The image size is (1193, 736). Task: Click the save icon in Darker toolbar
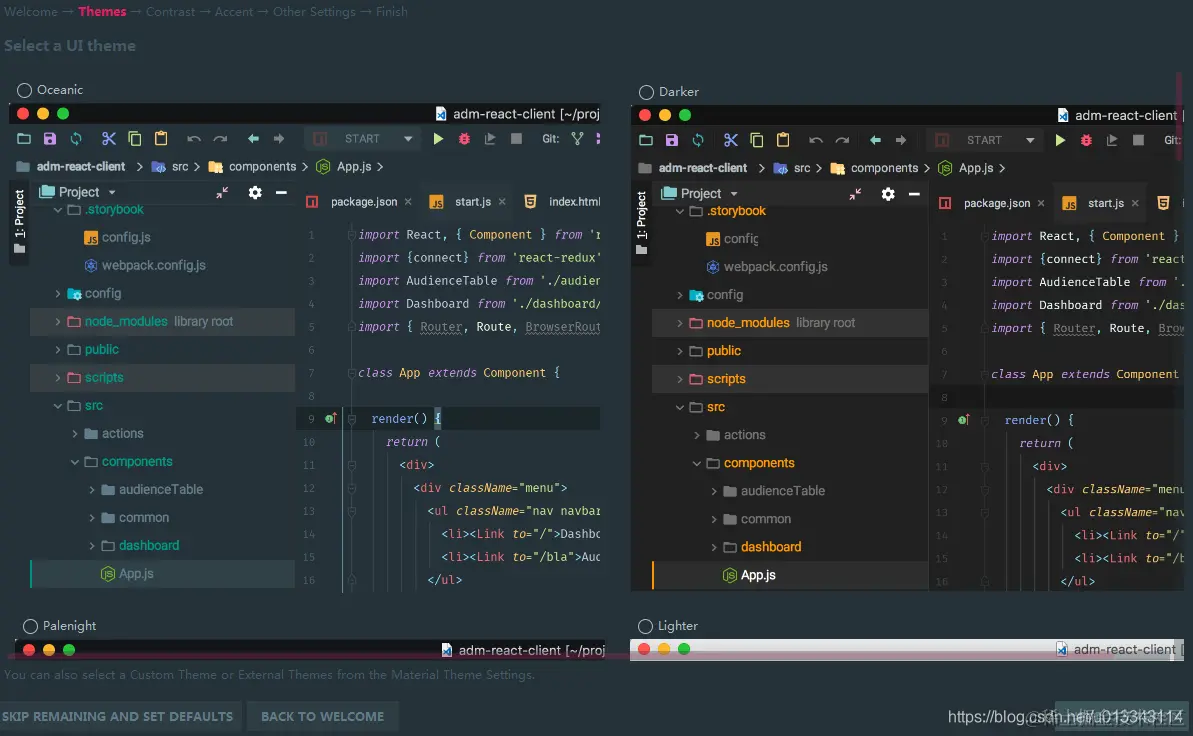click(672, 140)
